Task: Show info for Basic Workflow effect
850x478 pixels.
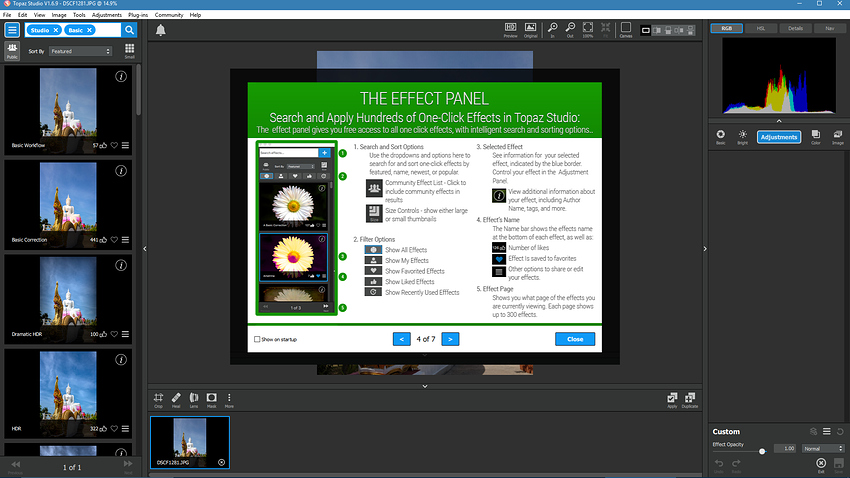Action: coord(121,76)
